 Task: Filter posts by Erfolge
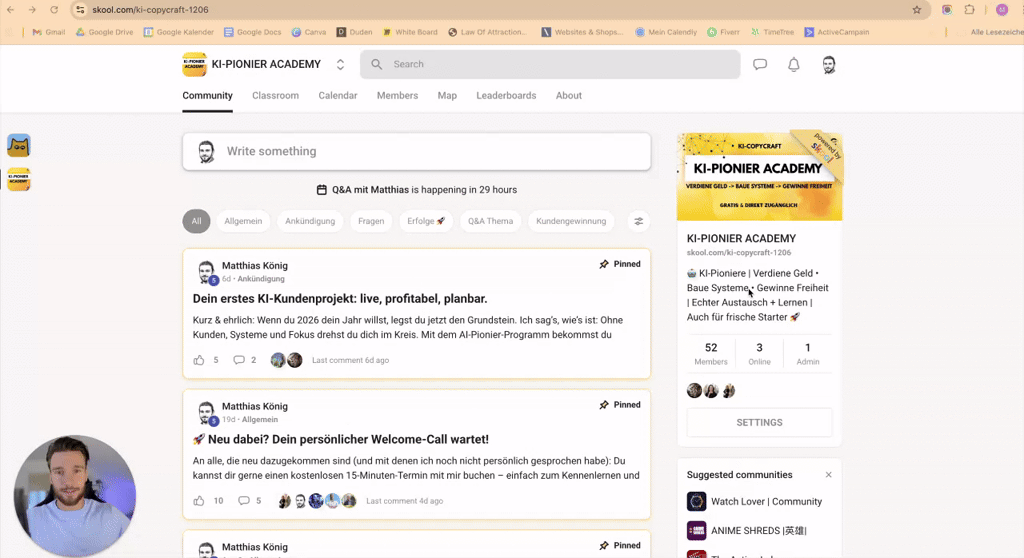pyautogui.click(x=426, y=222)
